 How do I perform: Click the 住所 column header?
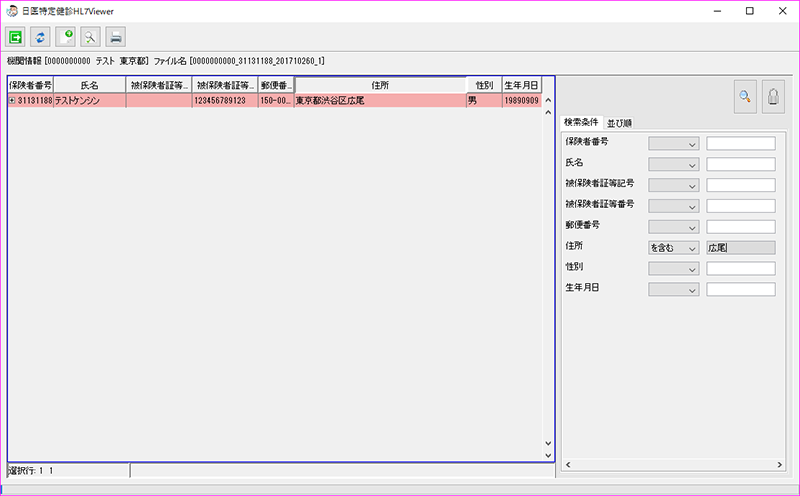click(x=380, y=86)
